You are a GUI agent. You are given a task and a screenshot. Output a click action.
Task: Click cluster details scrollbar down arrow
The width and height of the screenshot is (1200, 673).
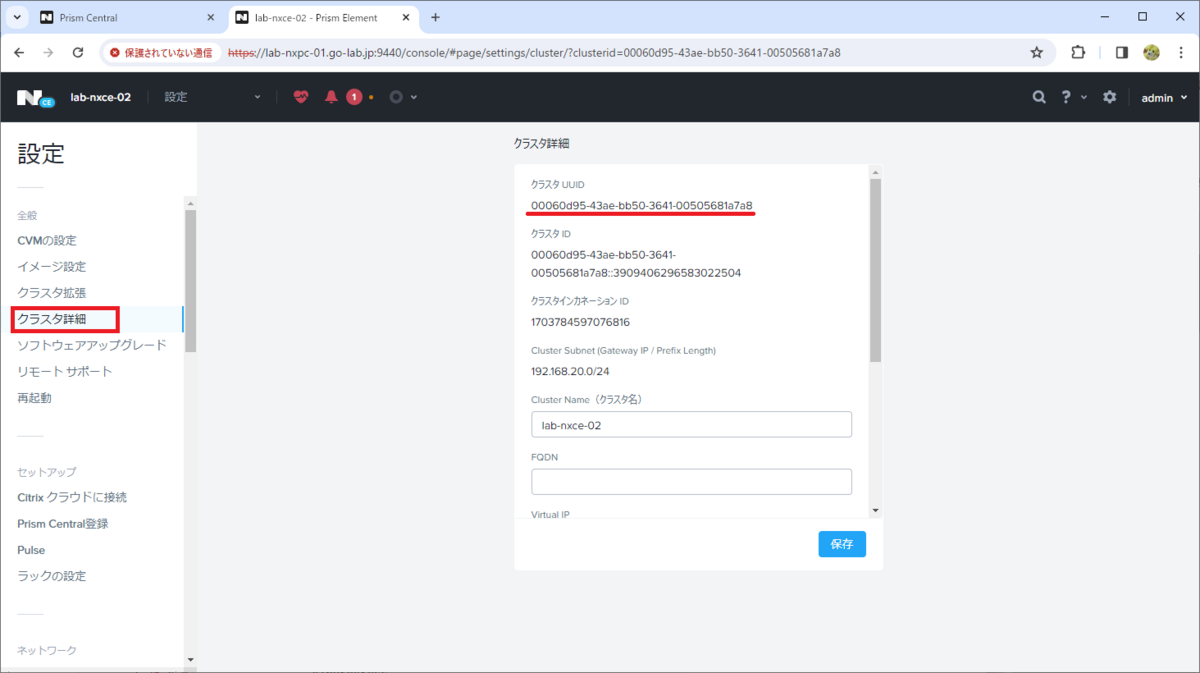876,510
